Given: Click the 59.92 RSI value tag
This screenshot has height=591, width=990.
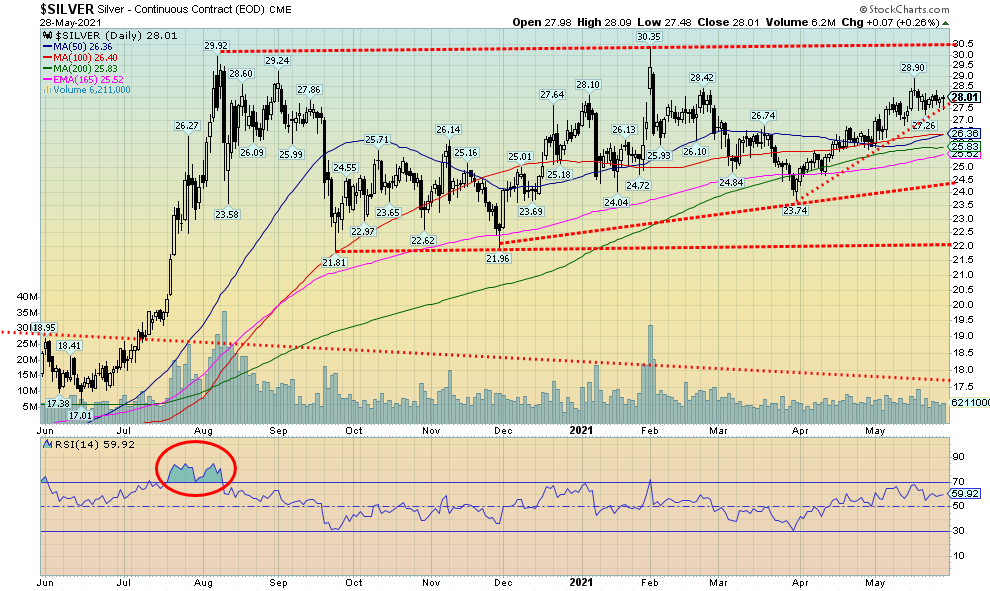Looking at the screenshot, I should click(964, 493).
